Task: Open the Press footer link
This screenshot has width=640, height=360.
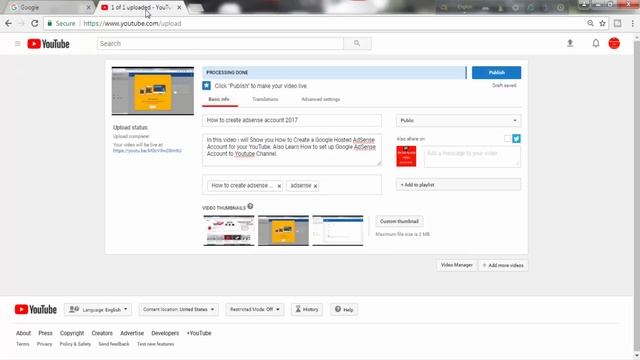Action: click(45, 333)
